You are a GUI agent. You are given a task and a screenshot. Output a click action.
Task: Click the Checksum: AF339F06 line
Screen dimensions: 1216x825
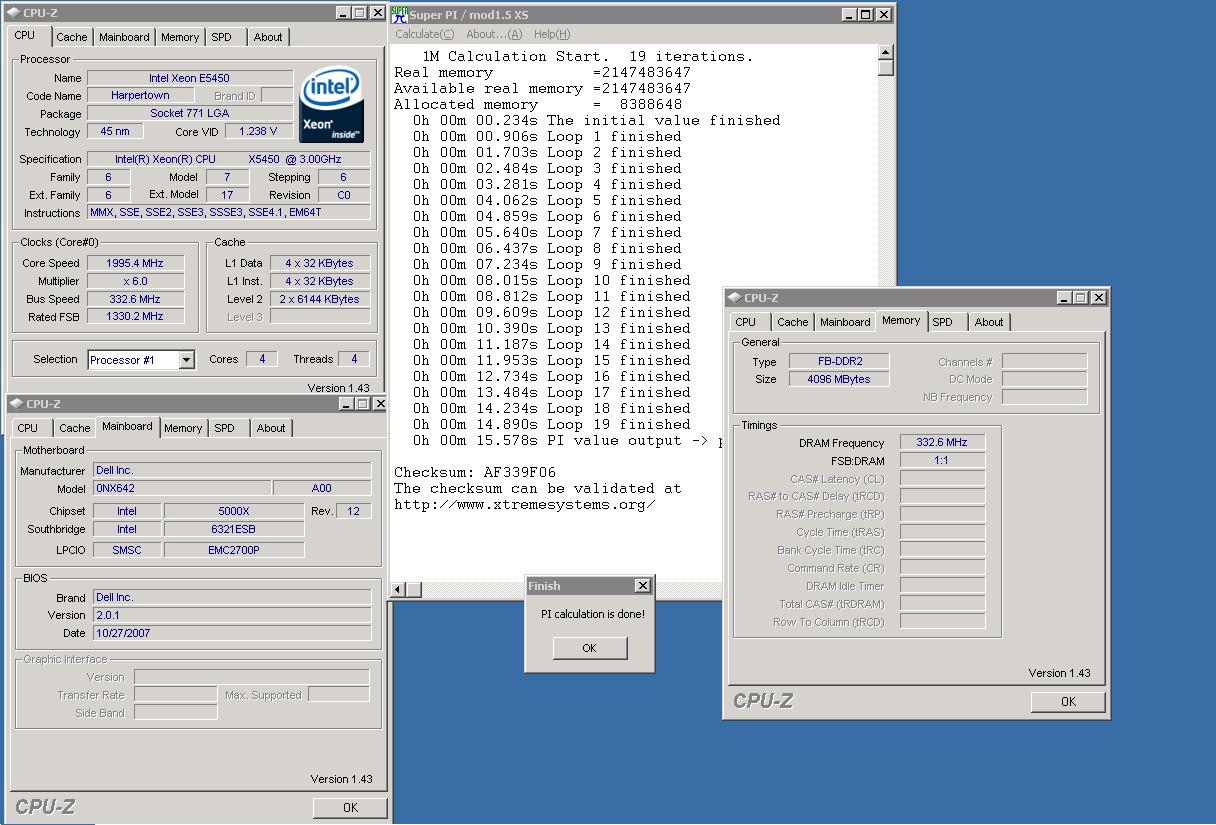tap(475, 472)
